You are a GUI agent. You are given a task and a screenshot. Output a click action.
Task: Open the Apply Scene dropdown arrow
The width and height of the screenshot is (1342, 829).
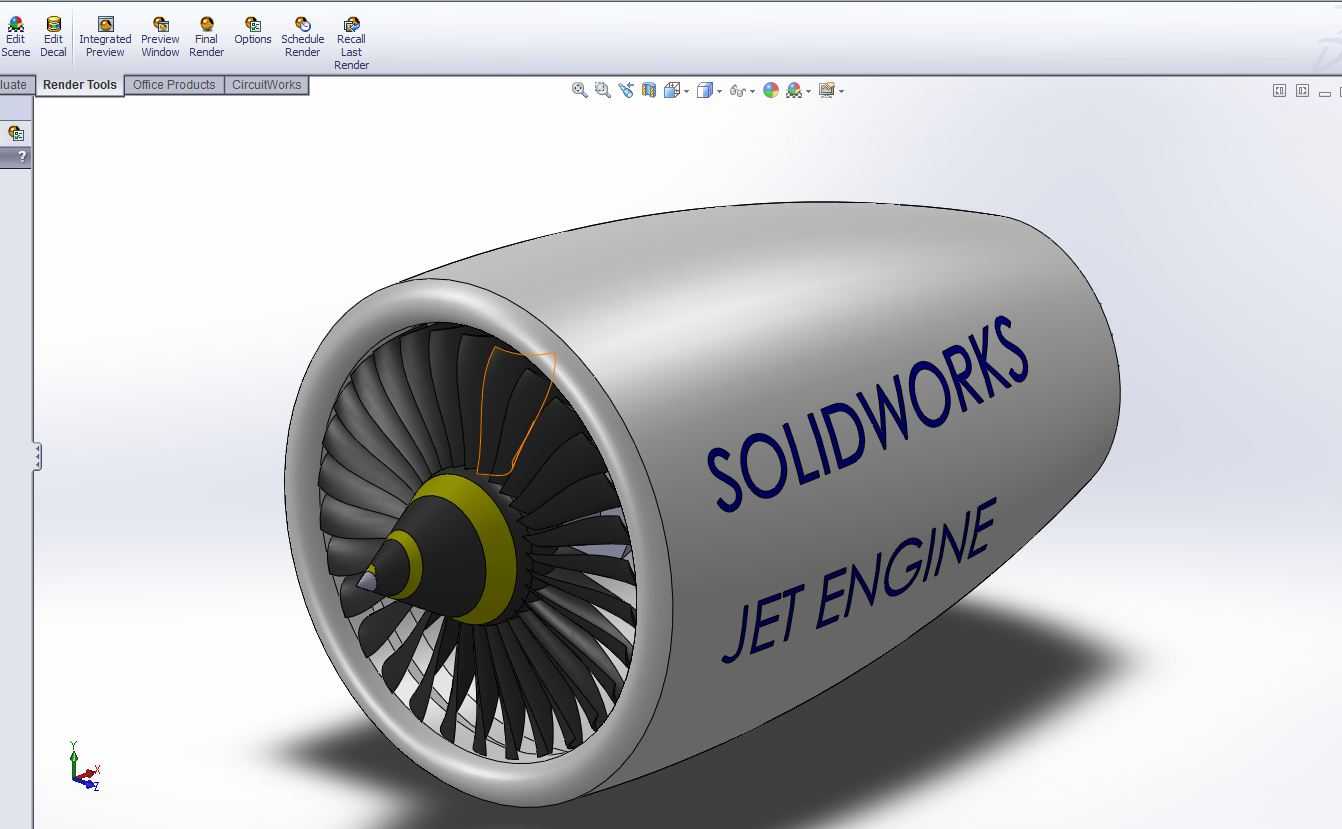point(809,91)
